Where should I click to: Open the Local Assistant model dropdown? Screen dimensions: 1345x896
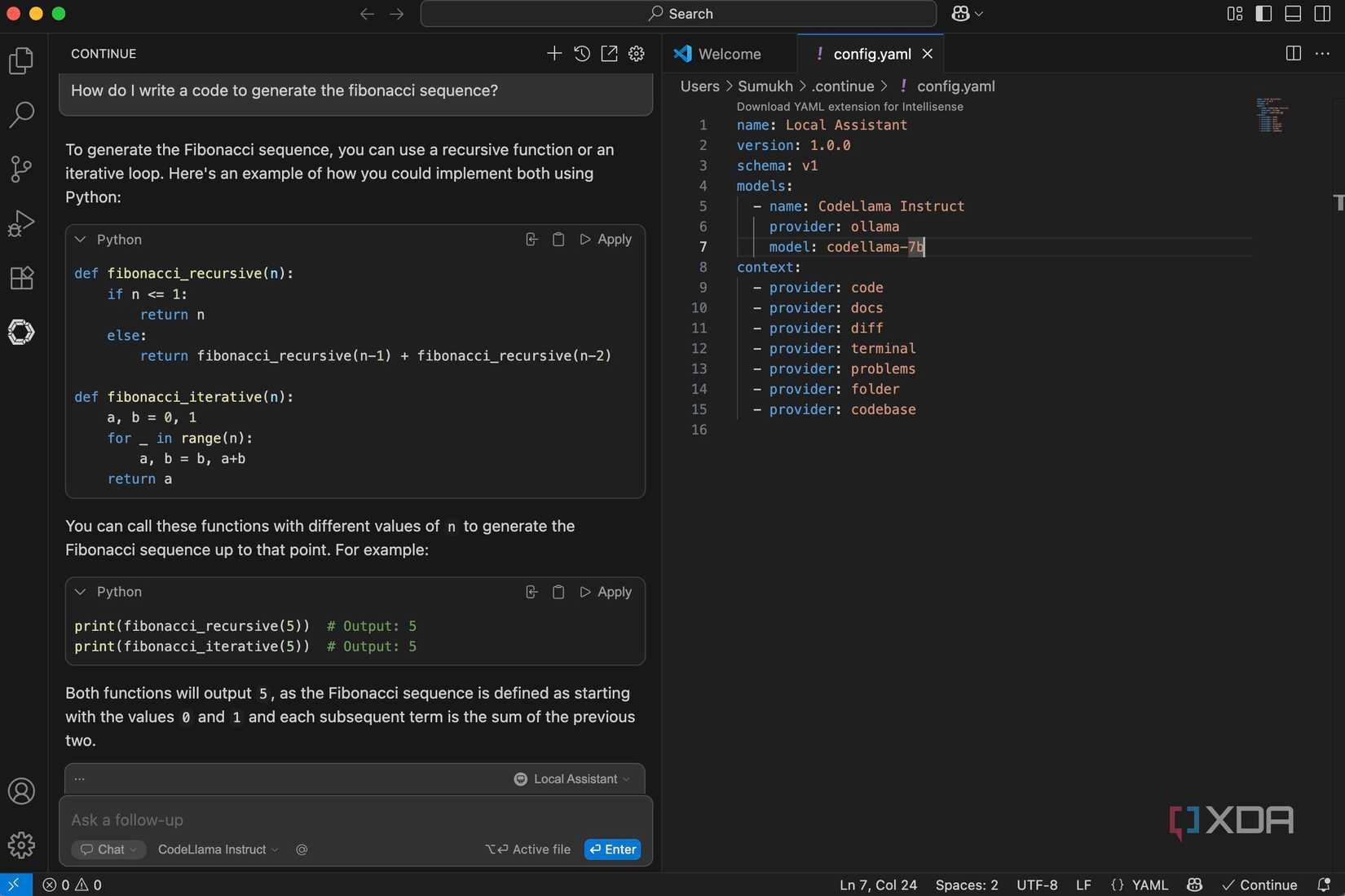(572, 779)
